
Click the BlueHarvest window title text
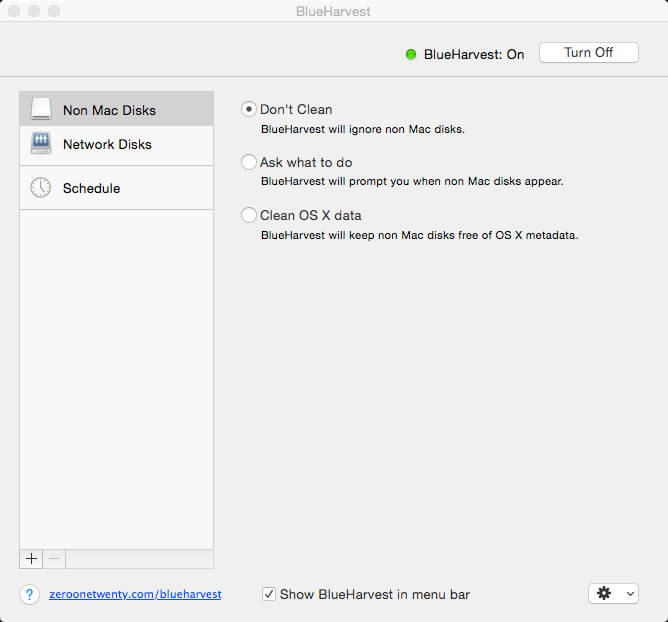coord(333,11)
